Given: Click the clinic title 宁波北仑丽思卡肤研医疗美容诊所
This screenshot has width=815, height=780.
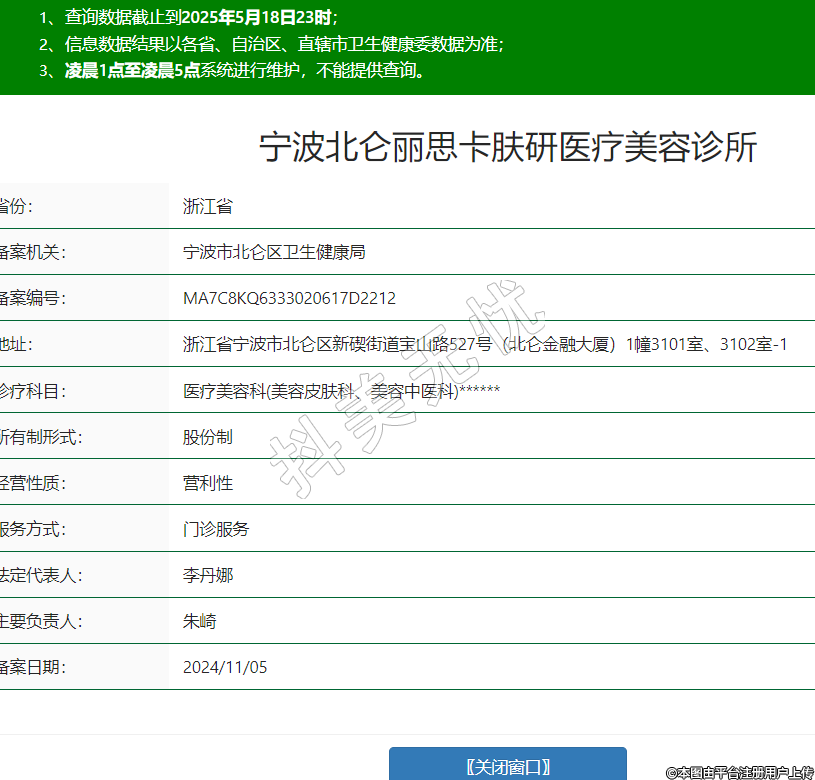Looking at the screenshot, I should (x=508, y=147).
